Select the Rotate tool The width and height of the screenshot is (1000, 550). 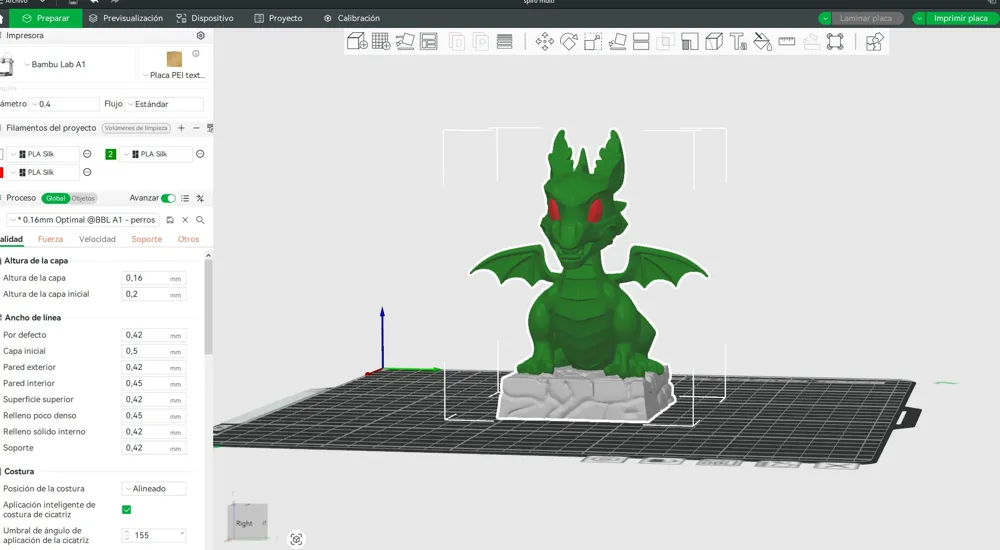[x=569, y=42]
